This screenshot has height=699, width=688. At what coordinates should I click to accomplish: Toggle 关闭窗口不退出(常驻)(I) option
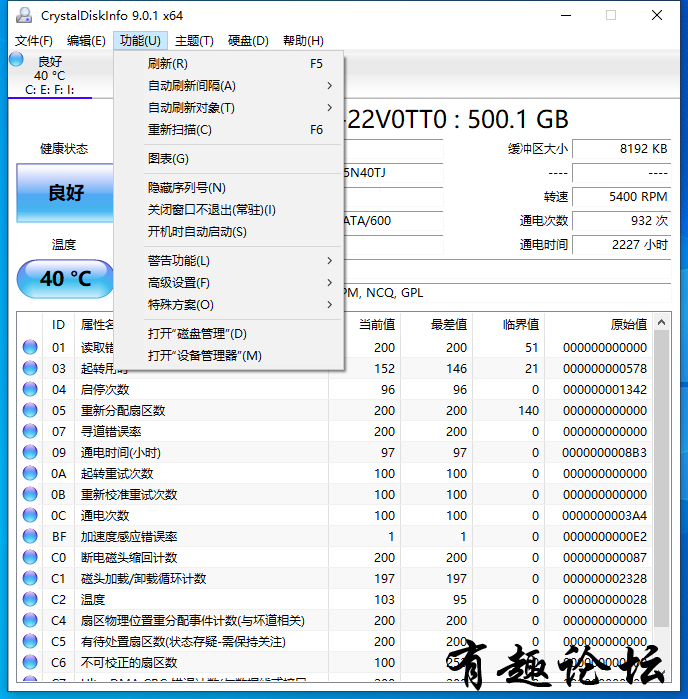click(x=229, y=210)
